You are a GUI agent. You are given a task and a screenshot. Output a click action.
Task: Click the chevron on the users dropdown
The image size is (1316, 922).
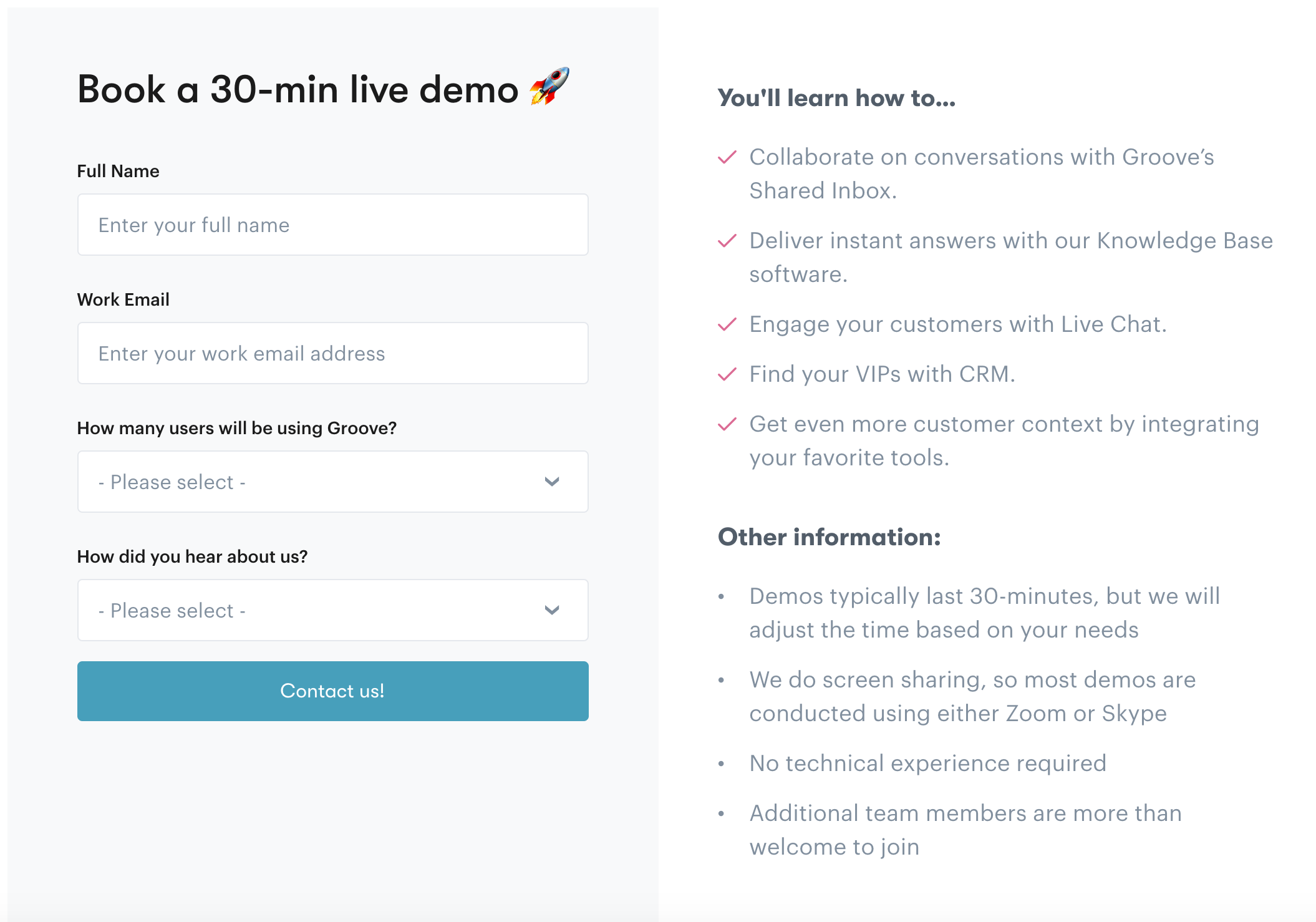[x=551, y=482]
